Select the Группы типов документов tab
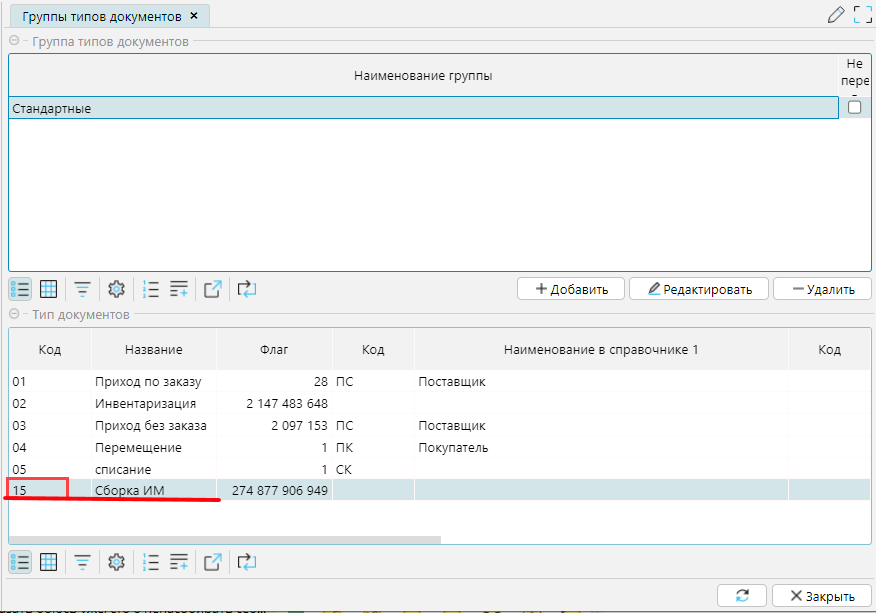Viewport: 876px width, 613px height. (x=101, y=15)
